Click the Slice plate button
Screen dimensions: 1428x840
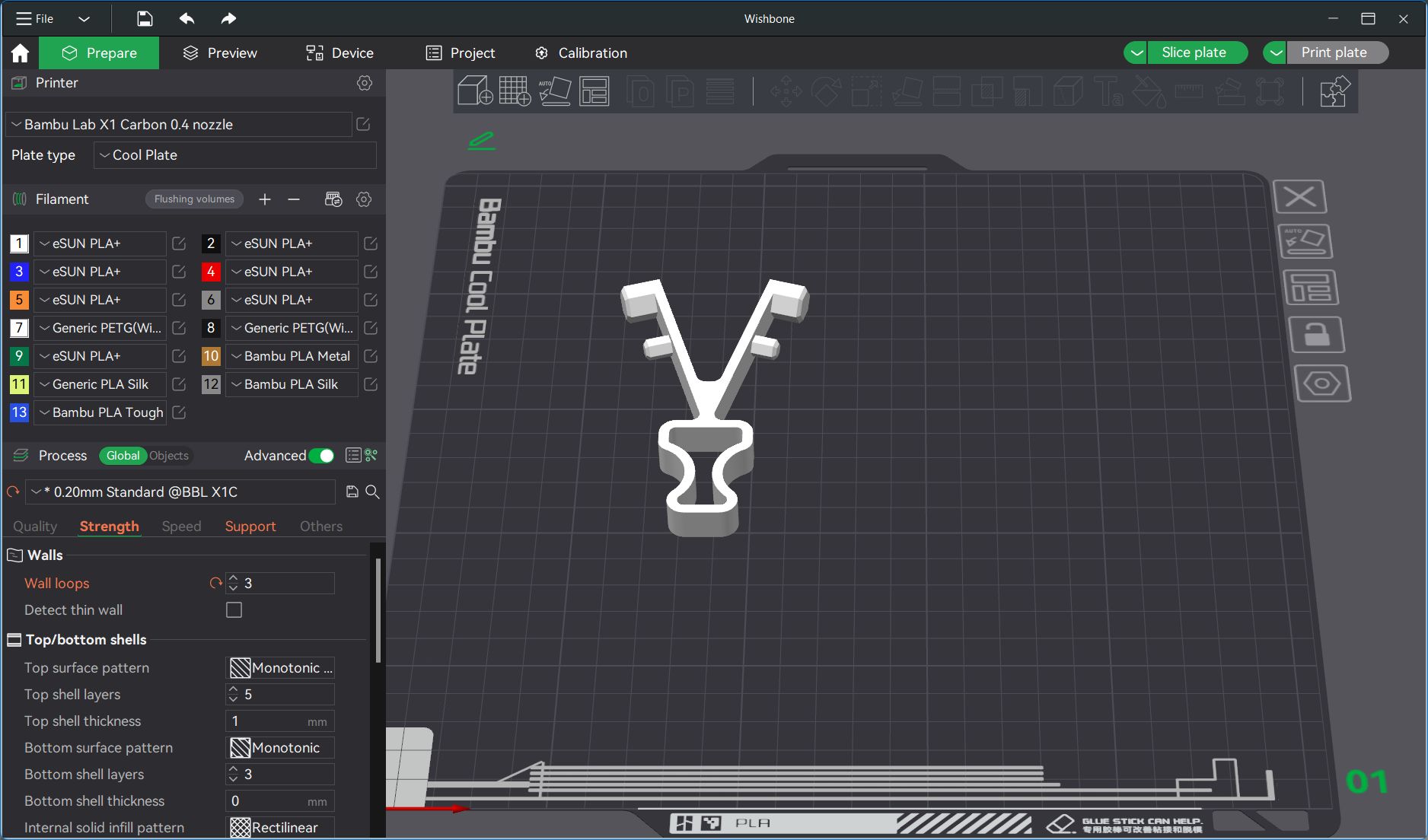1194,52
